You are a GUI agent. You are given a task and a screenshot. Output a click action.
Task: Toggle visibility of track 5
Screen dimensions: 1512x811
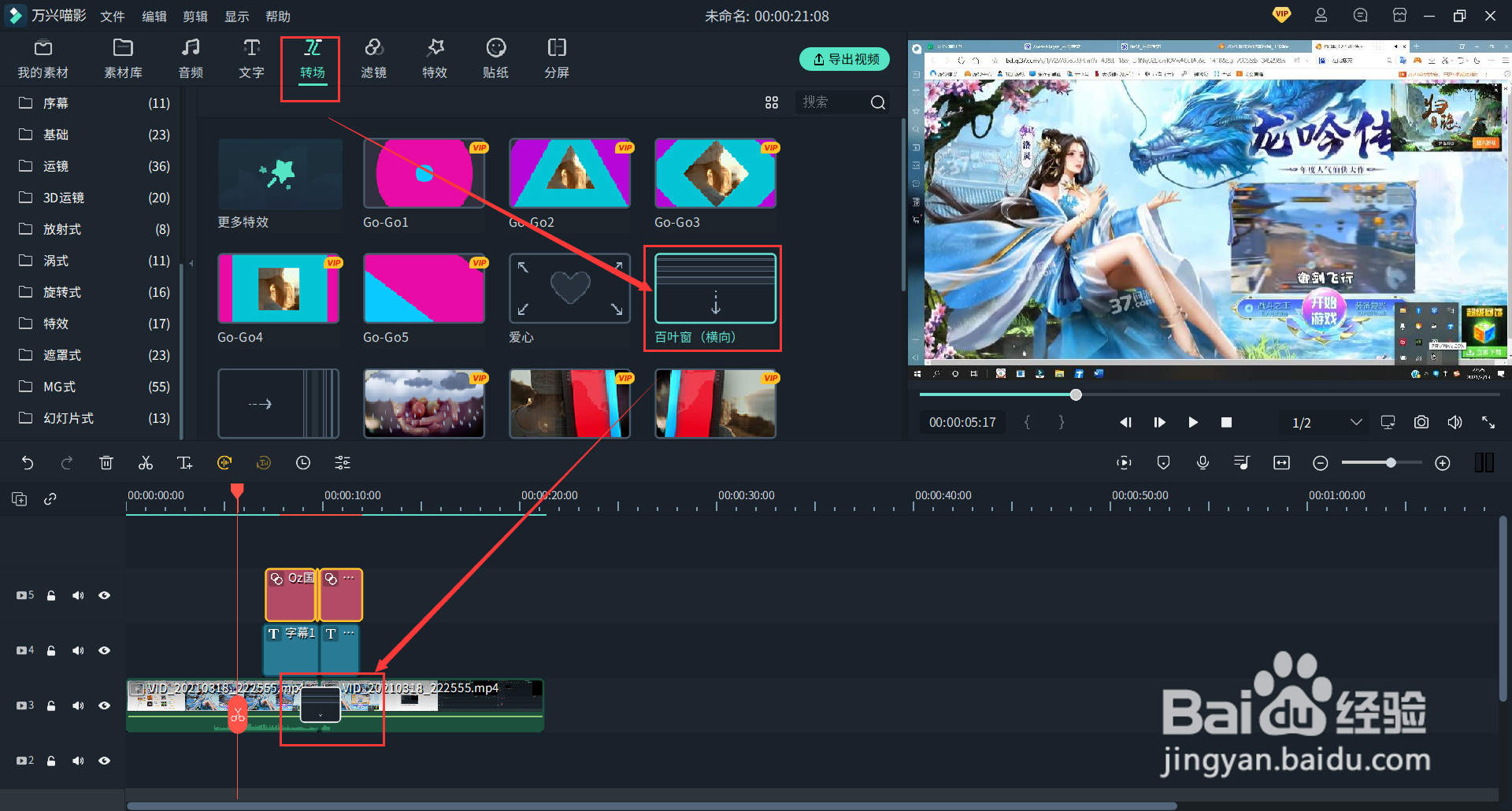[x=104, y=596]
